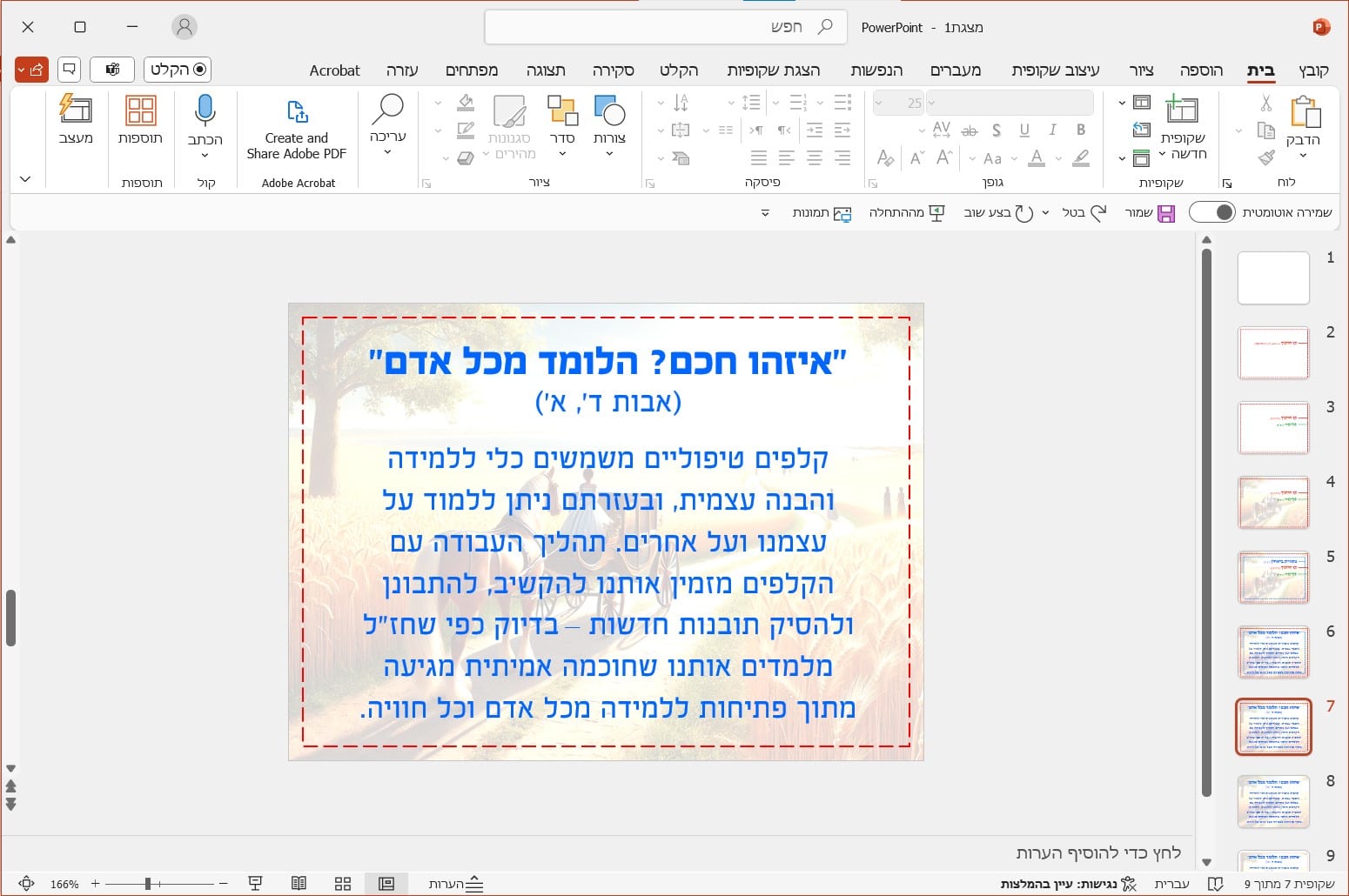Click the text highlight color pen icon
1349x896 pixels.
[x=1081, y=158]
